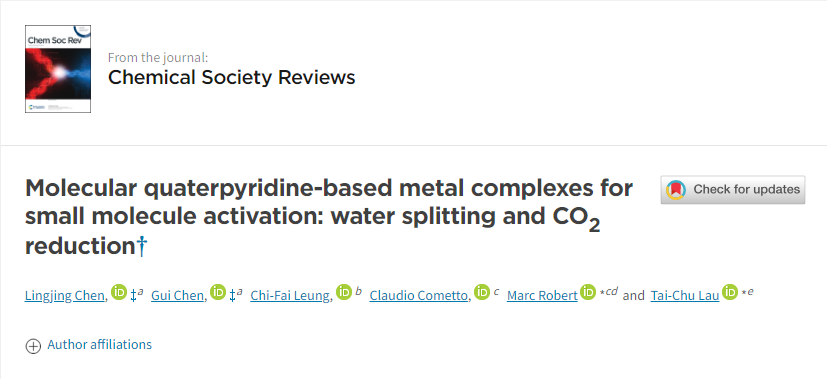827x379 pixels.
Task: Open ORCID icon beside Chi-Fai Leung
Action: pyautogui.click(x=344, y=292)
